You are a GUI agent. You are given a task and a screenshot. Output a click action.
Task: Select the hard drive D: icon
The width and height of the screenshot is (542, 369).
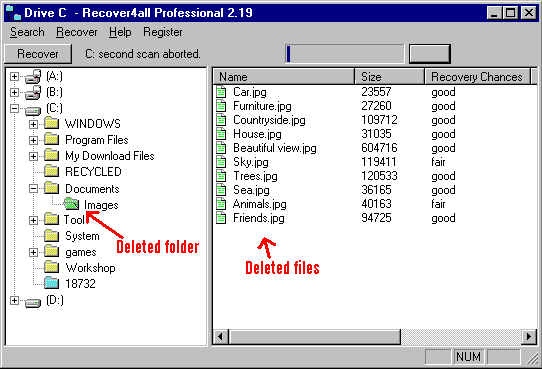(x=33, y=303)
